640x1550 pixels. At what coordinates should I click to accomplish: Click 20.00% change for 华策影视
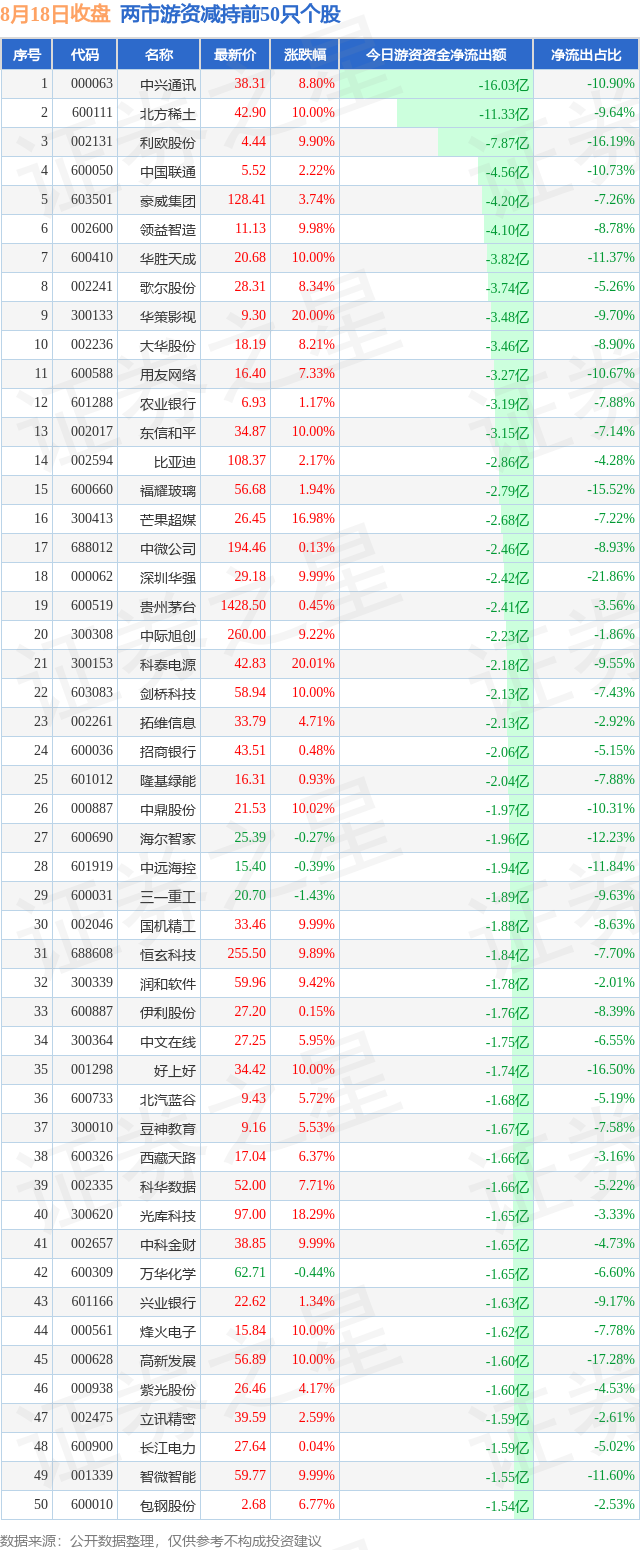[312, 316]
